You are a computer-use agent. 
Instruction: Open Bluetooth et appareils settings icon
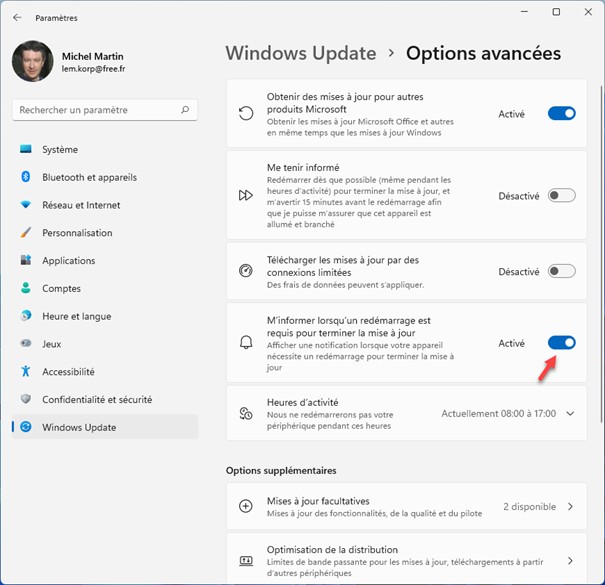point(26,177)
